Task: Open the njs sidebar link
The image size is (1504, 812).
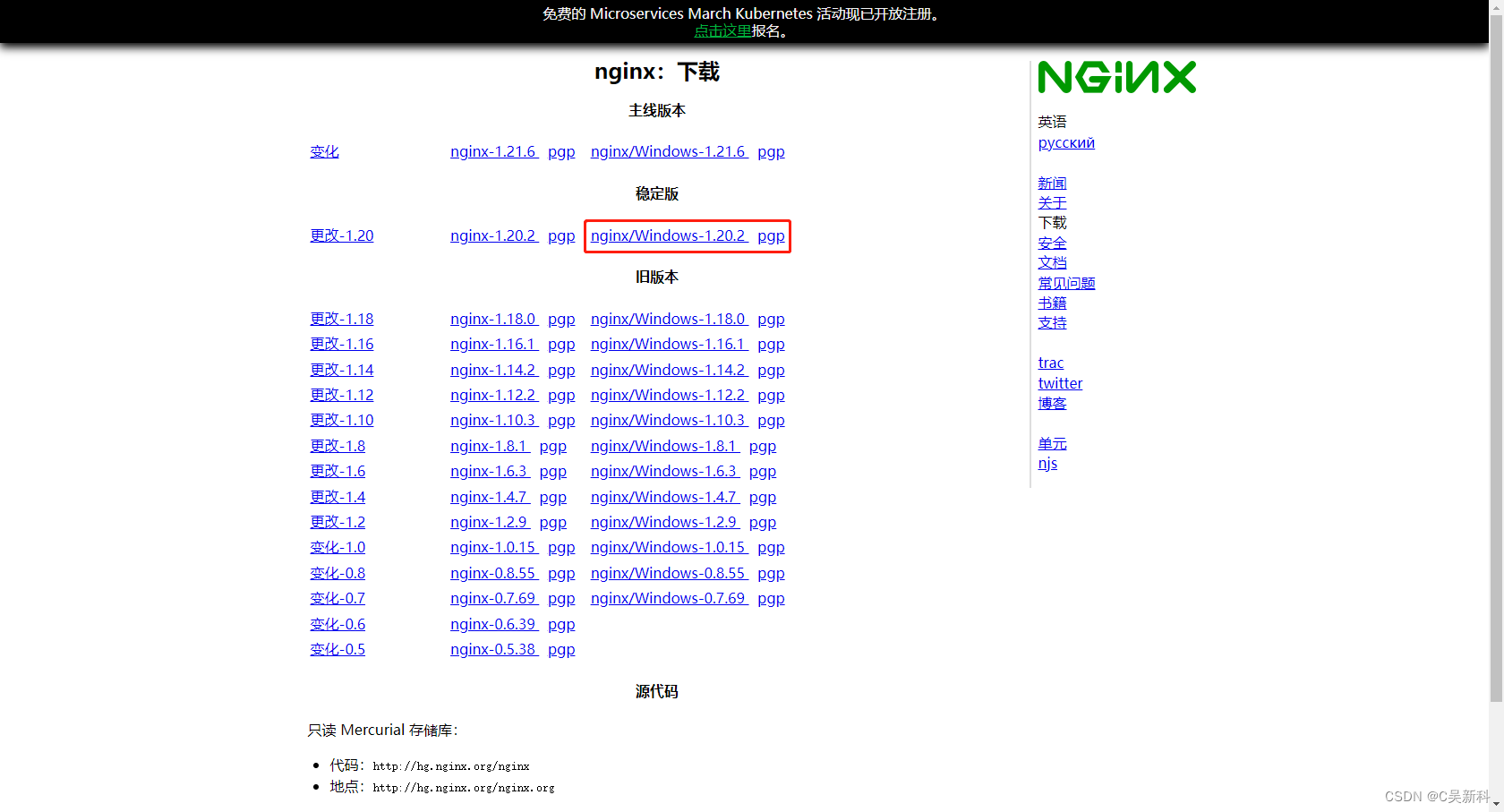Action: point(1047,463)
